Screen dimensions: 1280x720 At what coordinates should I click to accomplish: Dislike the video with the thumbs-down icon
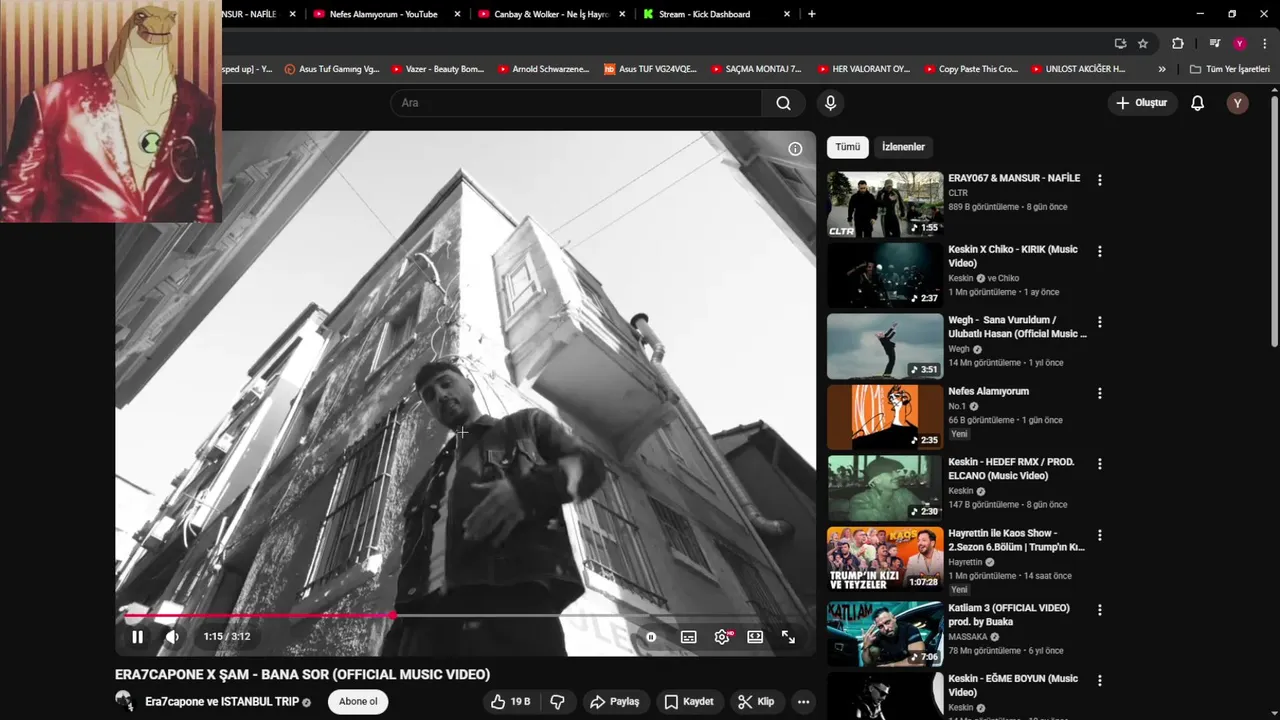click(x=558, y=702)
